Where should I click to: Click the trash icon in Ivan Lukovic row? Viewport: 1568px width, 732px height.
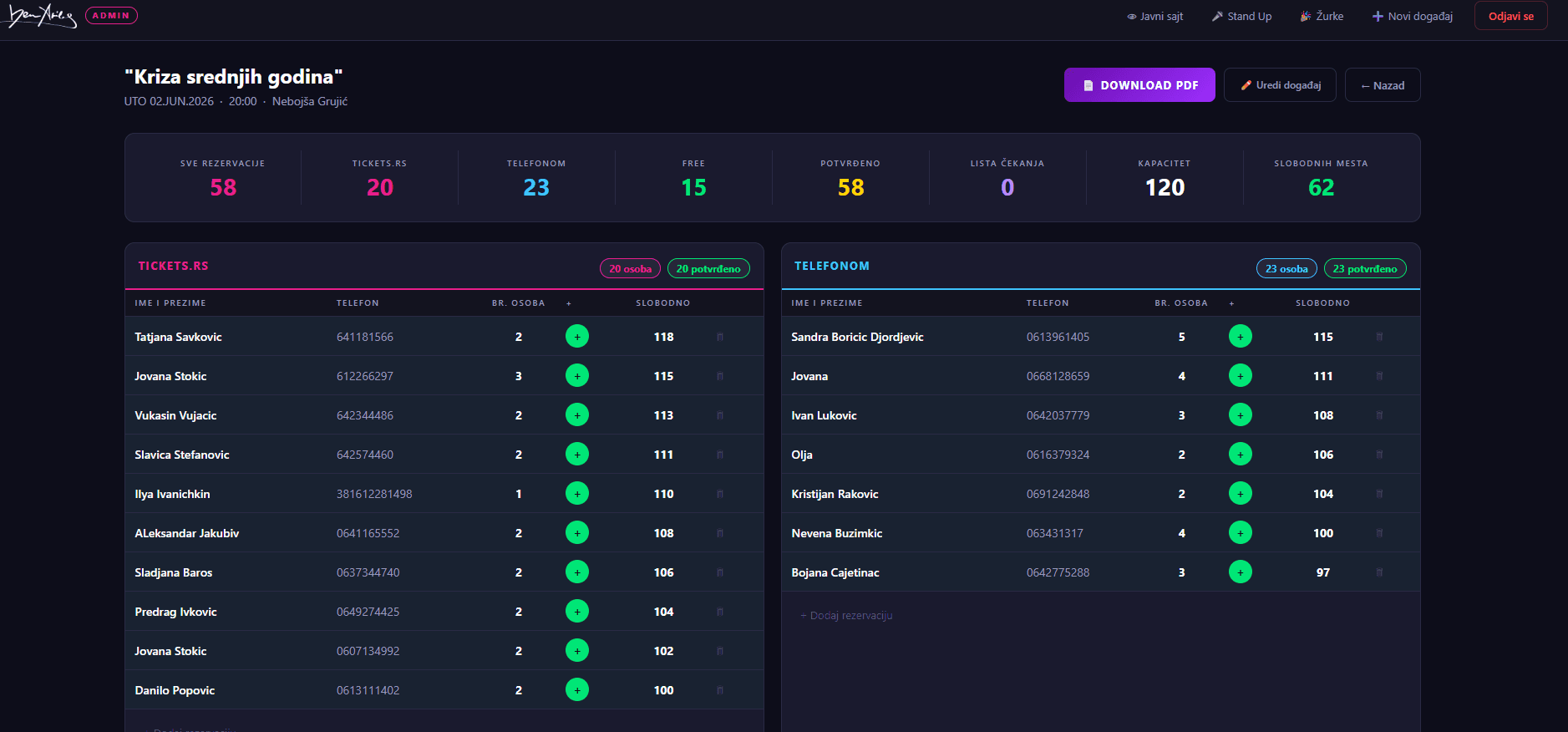pyautogui.click(x=1379, y=415)
